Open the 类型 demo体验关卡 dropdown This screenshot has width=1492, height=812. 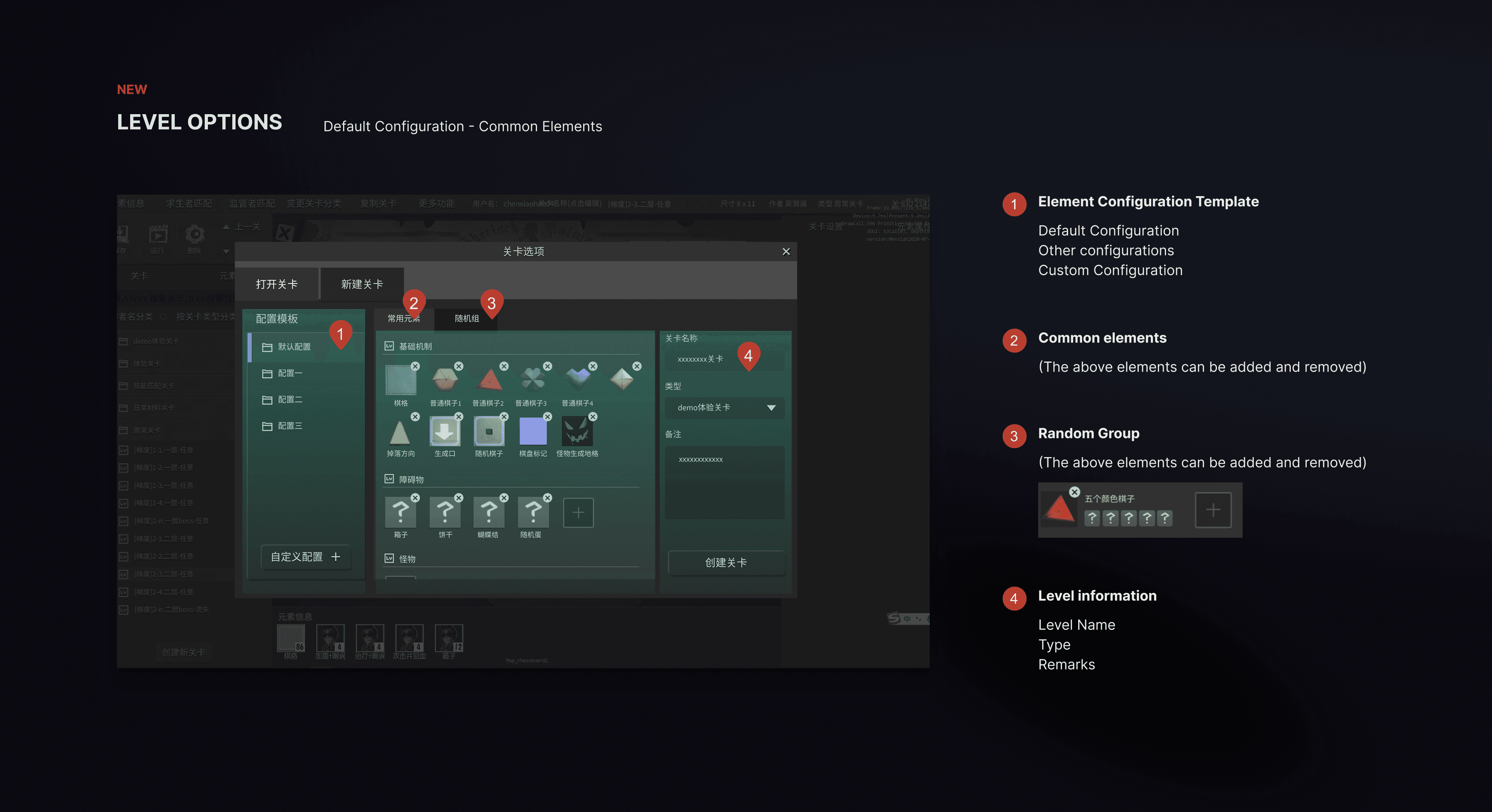[725, 407]
